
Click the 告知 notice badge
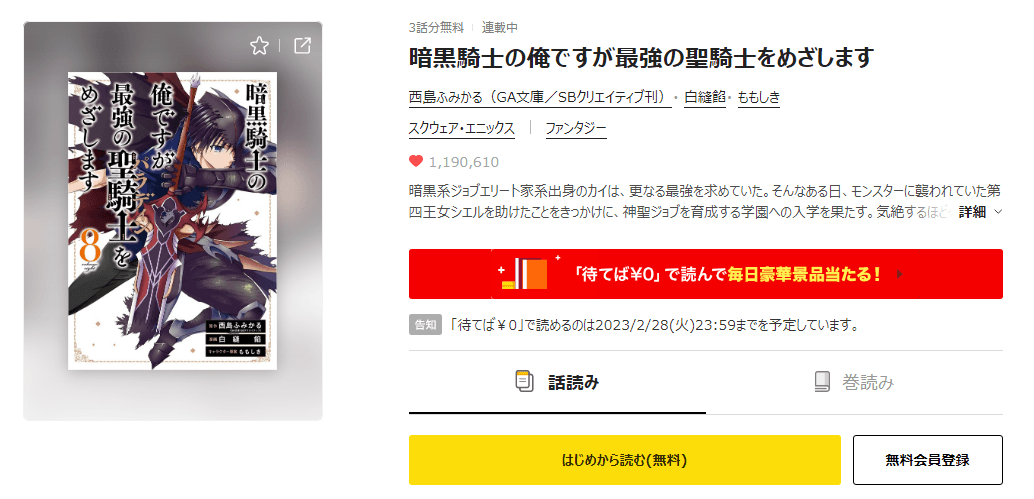pos(425,325)
